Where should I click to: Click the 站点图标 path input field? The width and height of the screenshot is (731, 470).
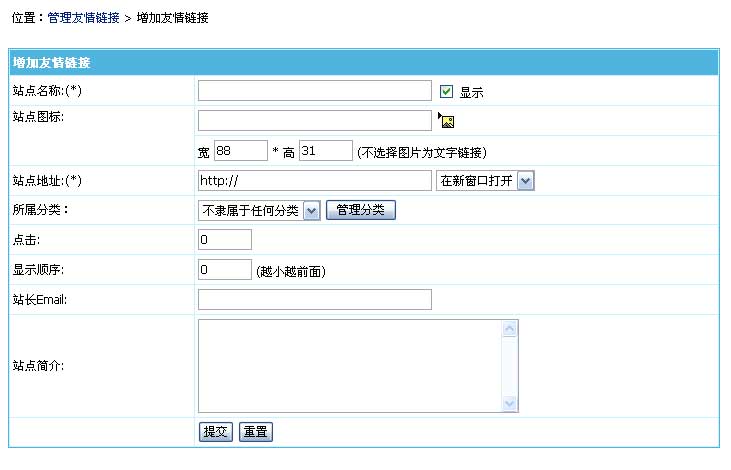click(x=314, y=121)
